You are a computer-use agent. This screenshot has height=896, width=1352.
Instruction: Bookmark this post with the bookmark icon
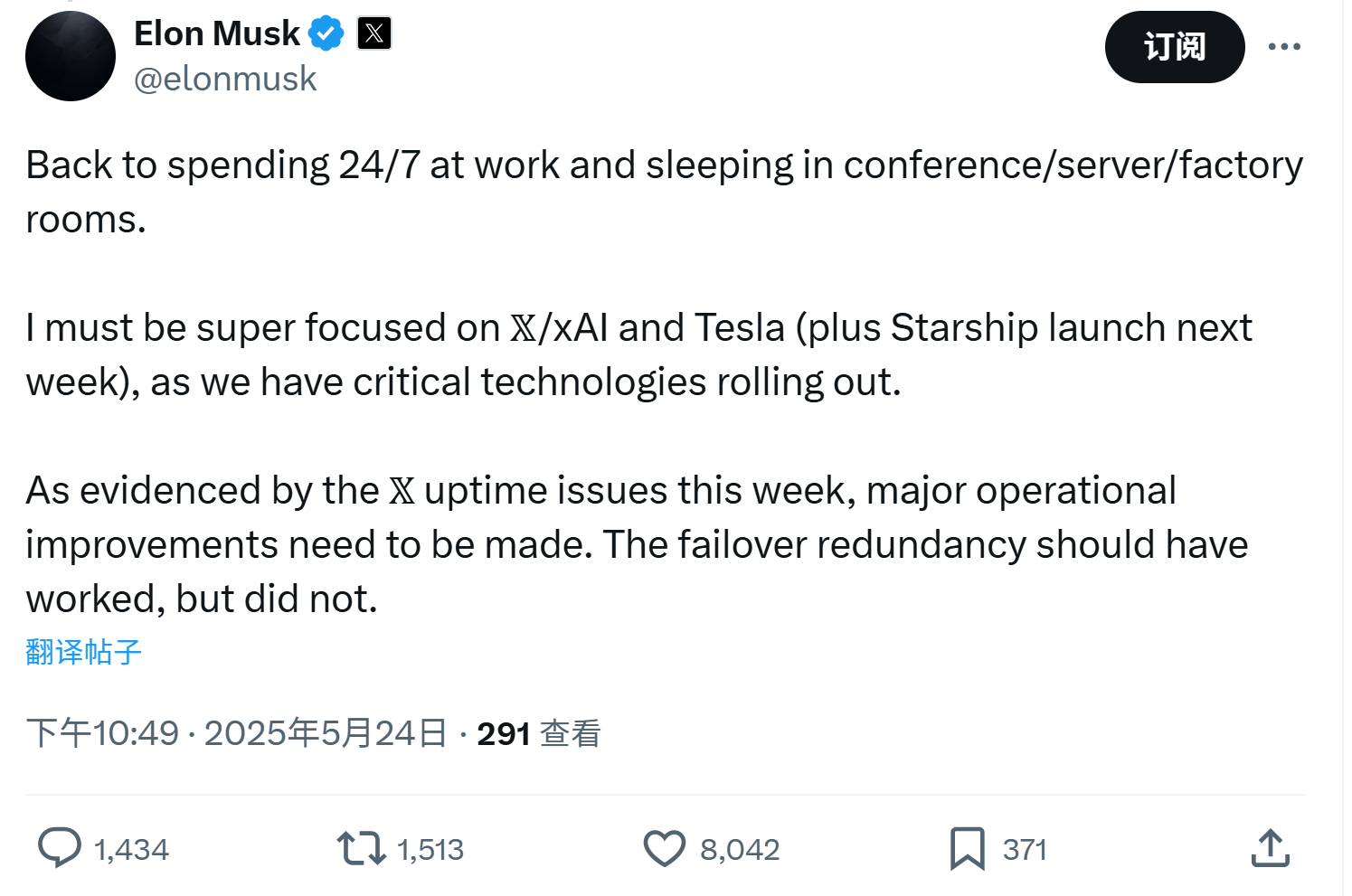click(967, 848)
